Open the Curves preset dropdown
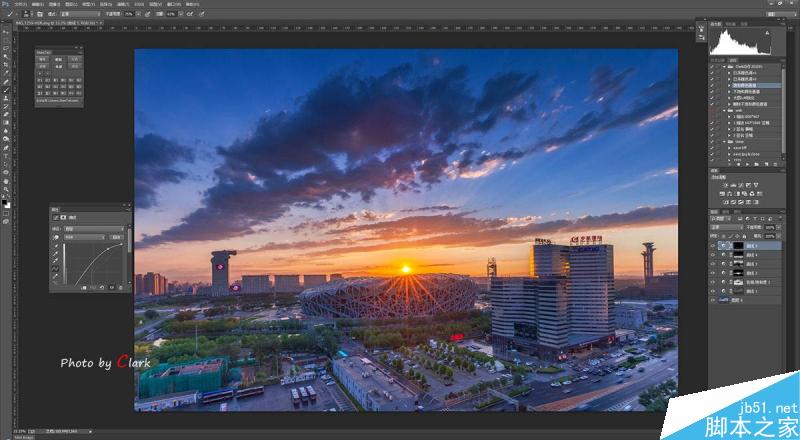 [94, 229]
